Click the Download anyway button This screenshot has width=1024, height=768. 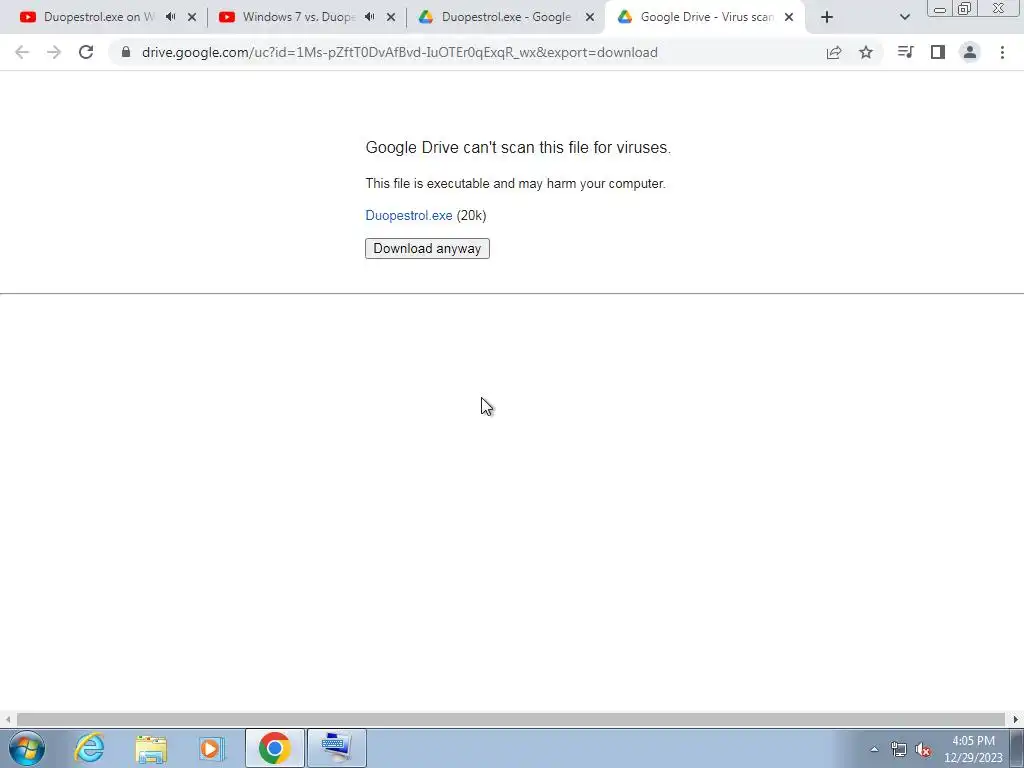(x=427, y=248)
